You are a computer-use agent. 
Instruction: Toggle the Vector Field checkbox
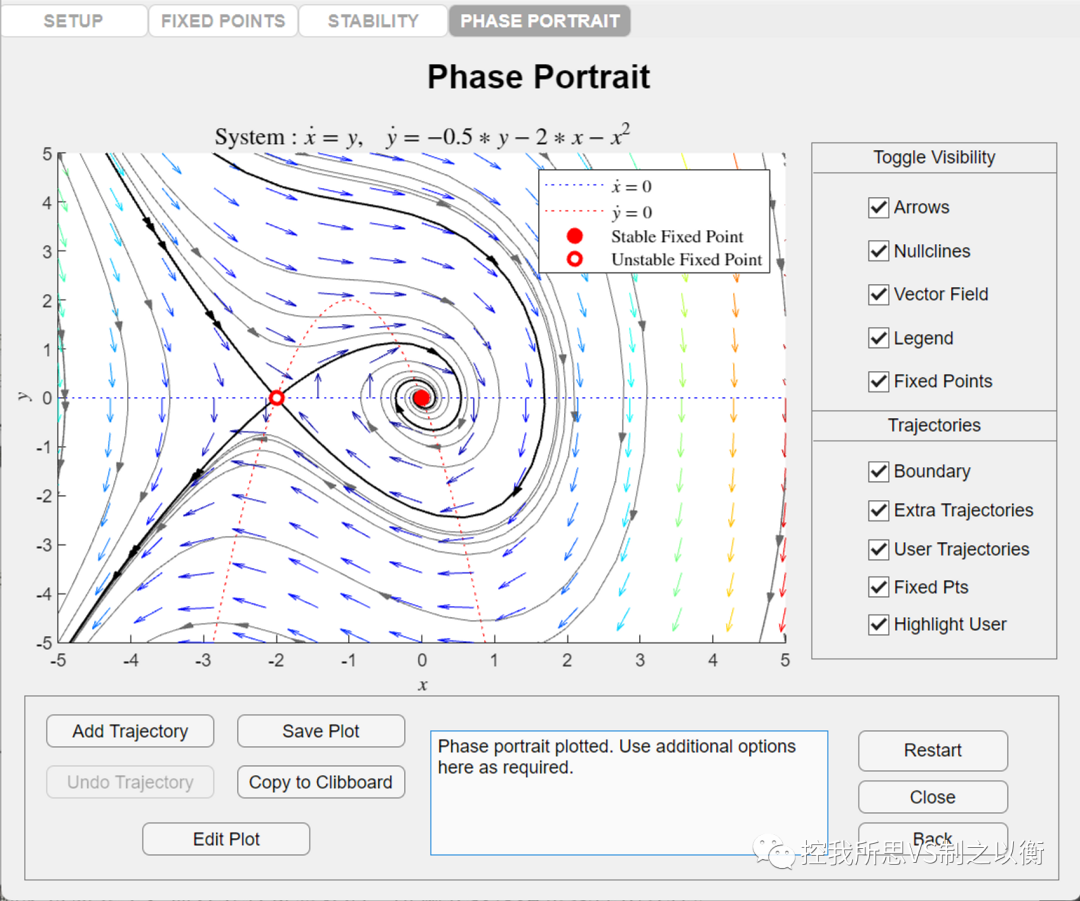(878, 294)
